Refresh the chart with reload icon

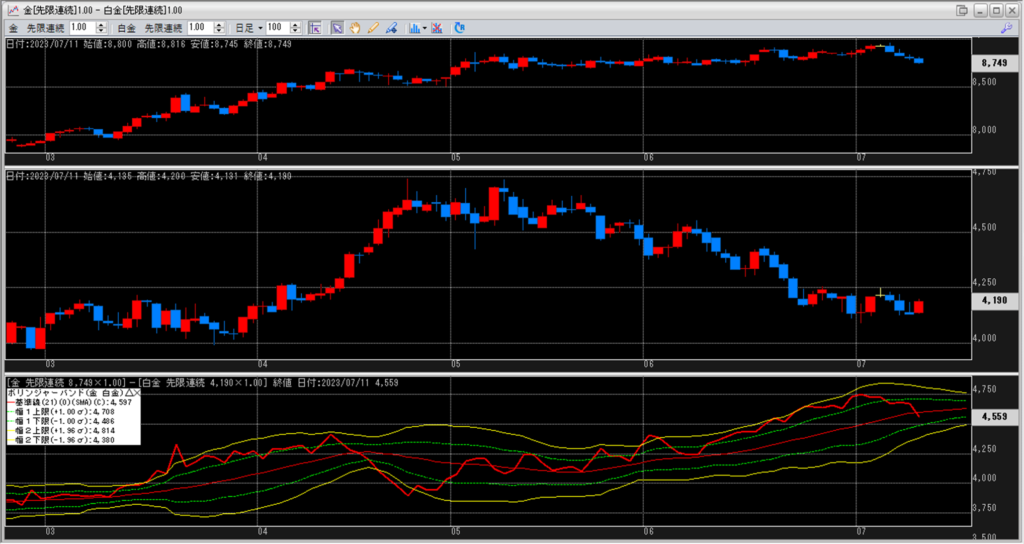click(x=459, y=27)
